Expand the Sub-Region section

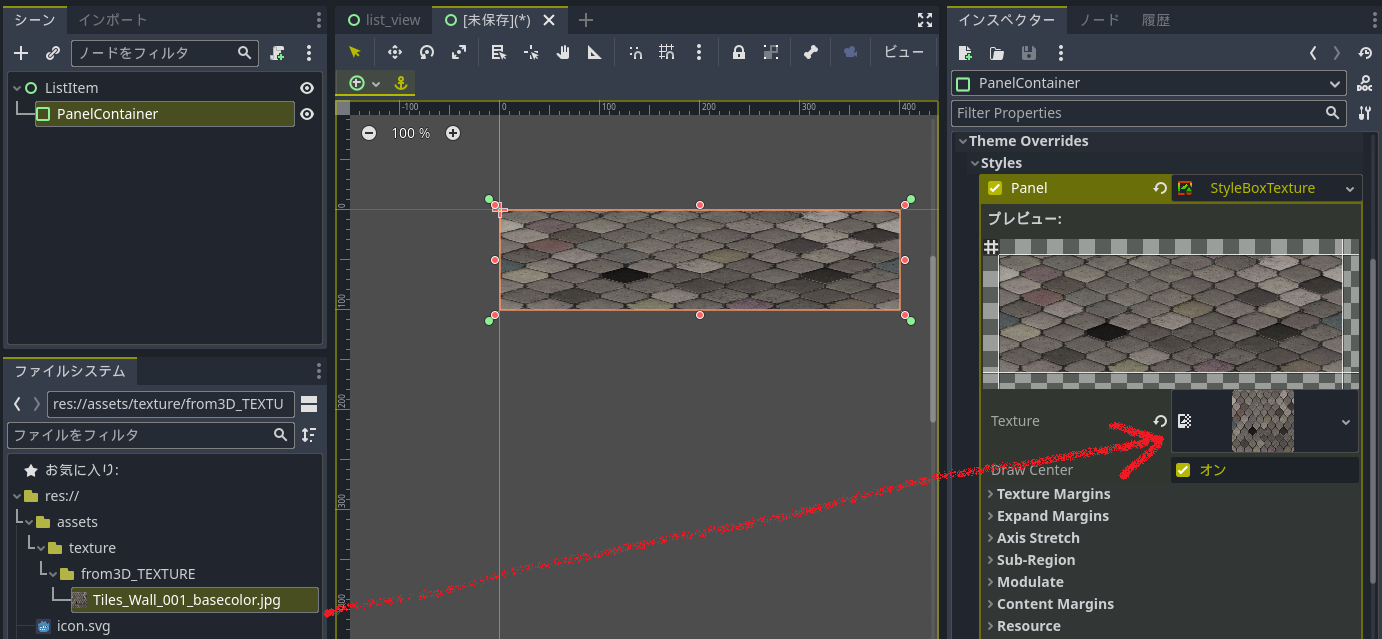click(1035, 560)
